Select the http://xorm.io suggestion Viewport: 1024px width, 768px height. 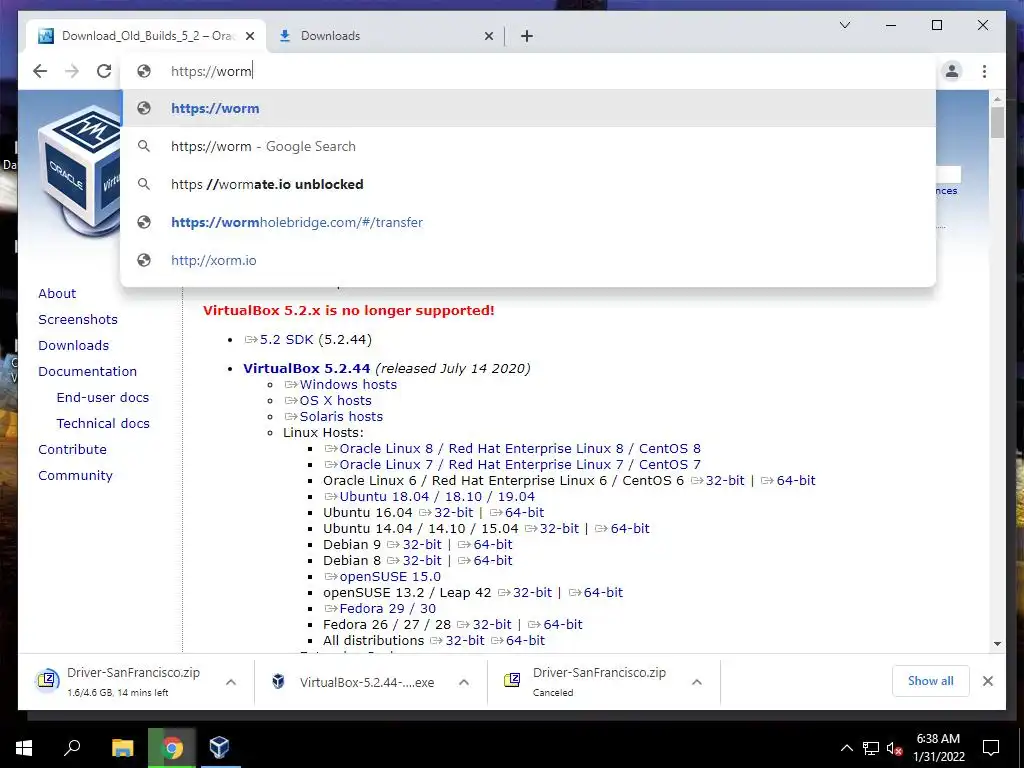coord(529,260)
